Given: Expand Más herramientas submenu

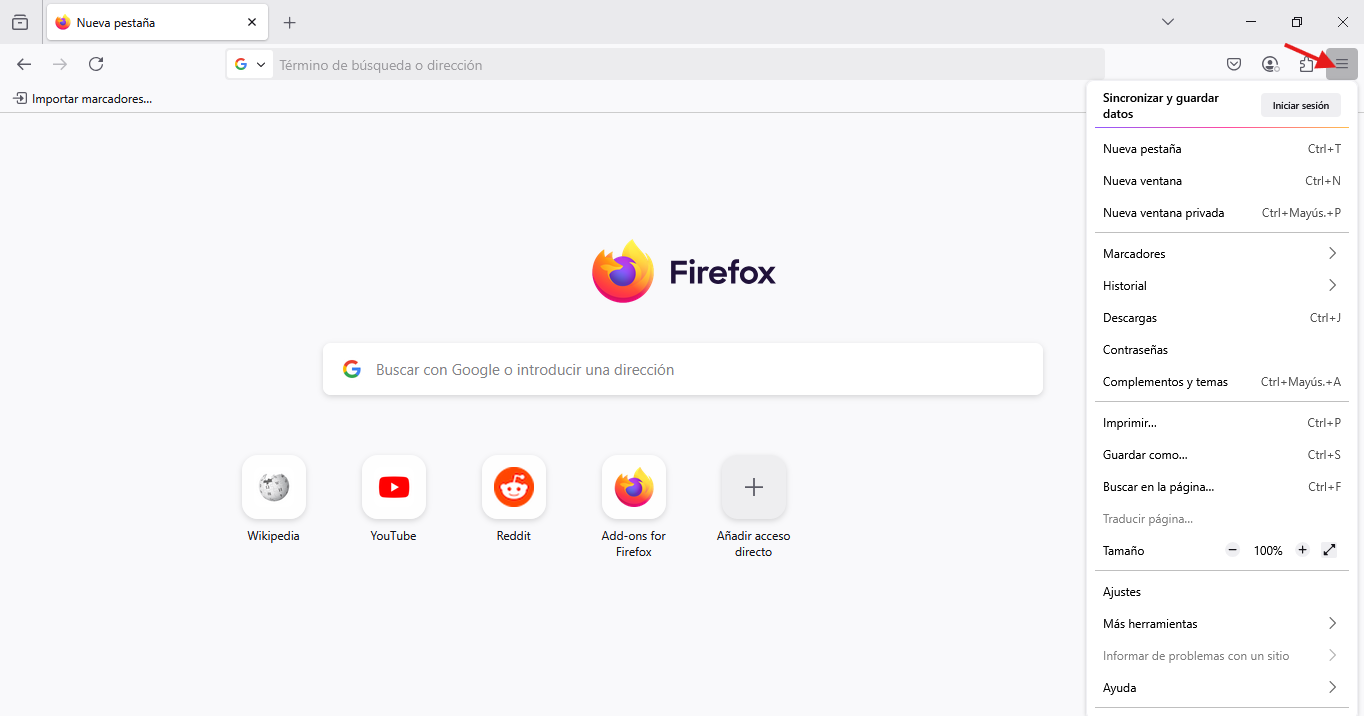Looking at the screenshot, I should pyautogui.click(x=1222, y=624).
